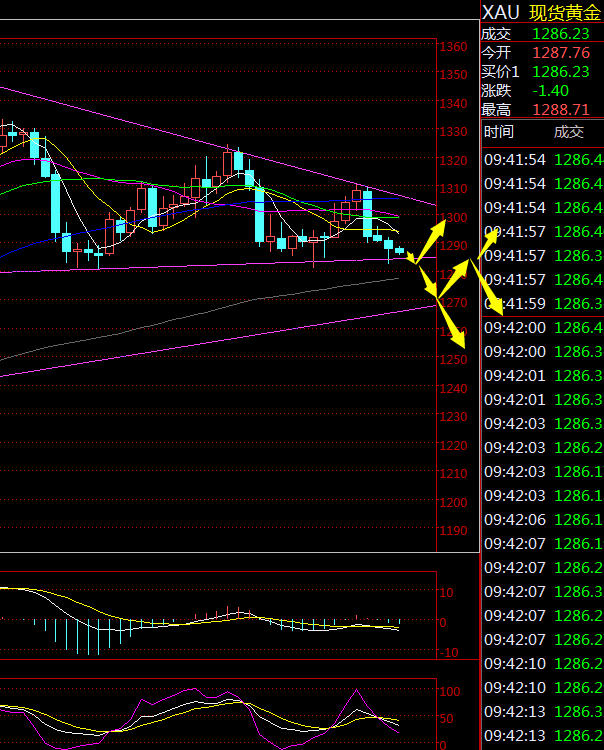Click the 最高 value 1288.71
The width and height of the screenshot is (604, 750).
point(560,109)
